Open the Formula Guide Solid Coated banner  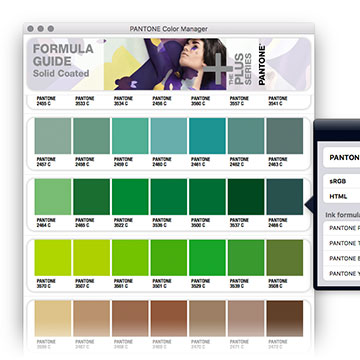[169, 64]
